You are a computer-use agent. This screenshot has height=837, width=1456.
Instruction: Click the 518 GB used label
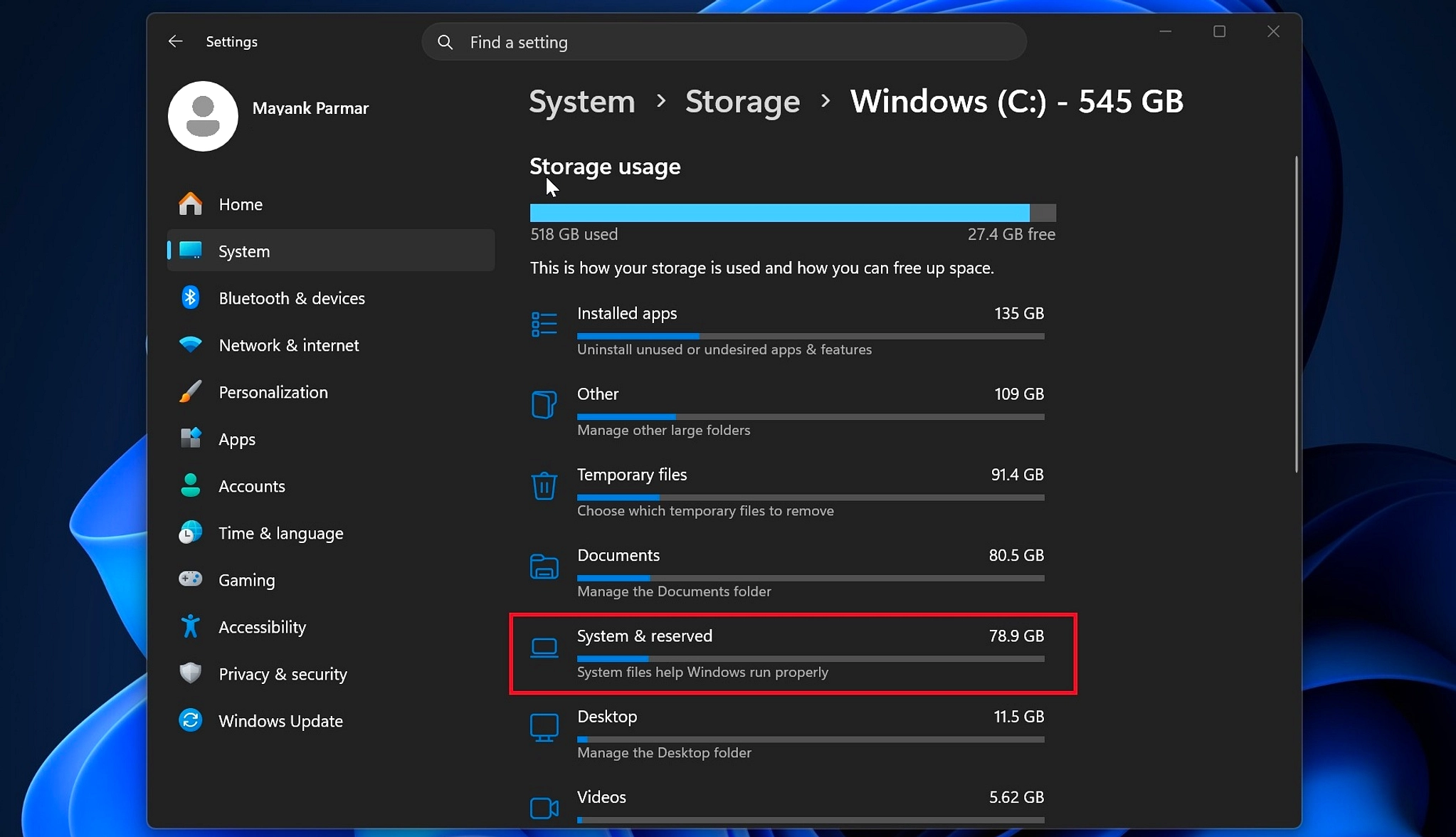pyautogui.click(x=574, y=234)
